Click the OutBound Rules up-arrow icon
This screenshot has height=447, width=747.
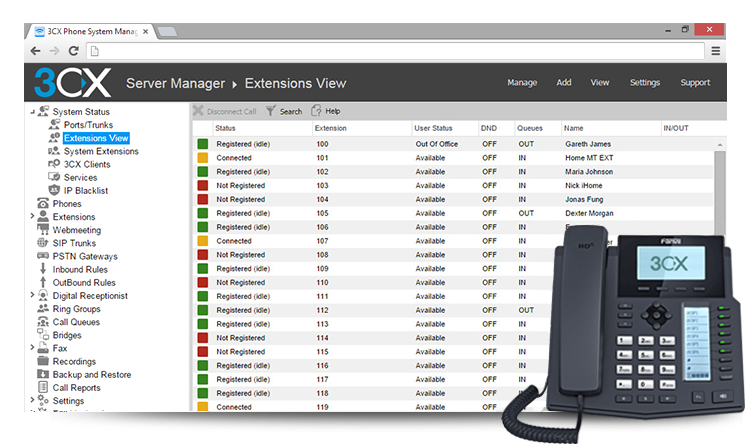coord(43,282)
